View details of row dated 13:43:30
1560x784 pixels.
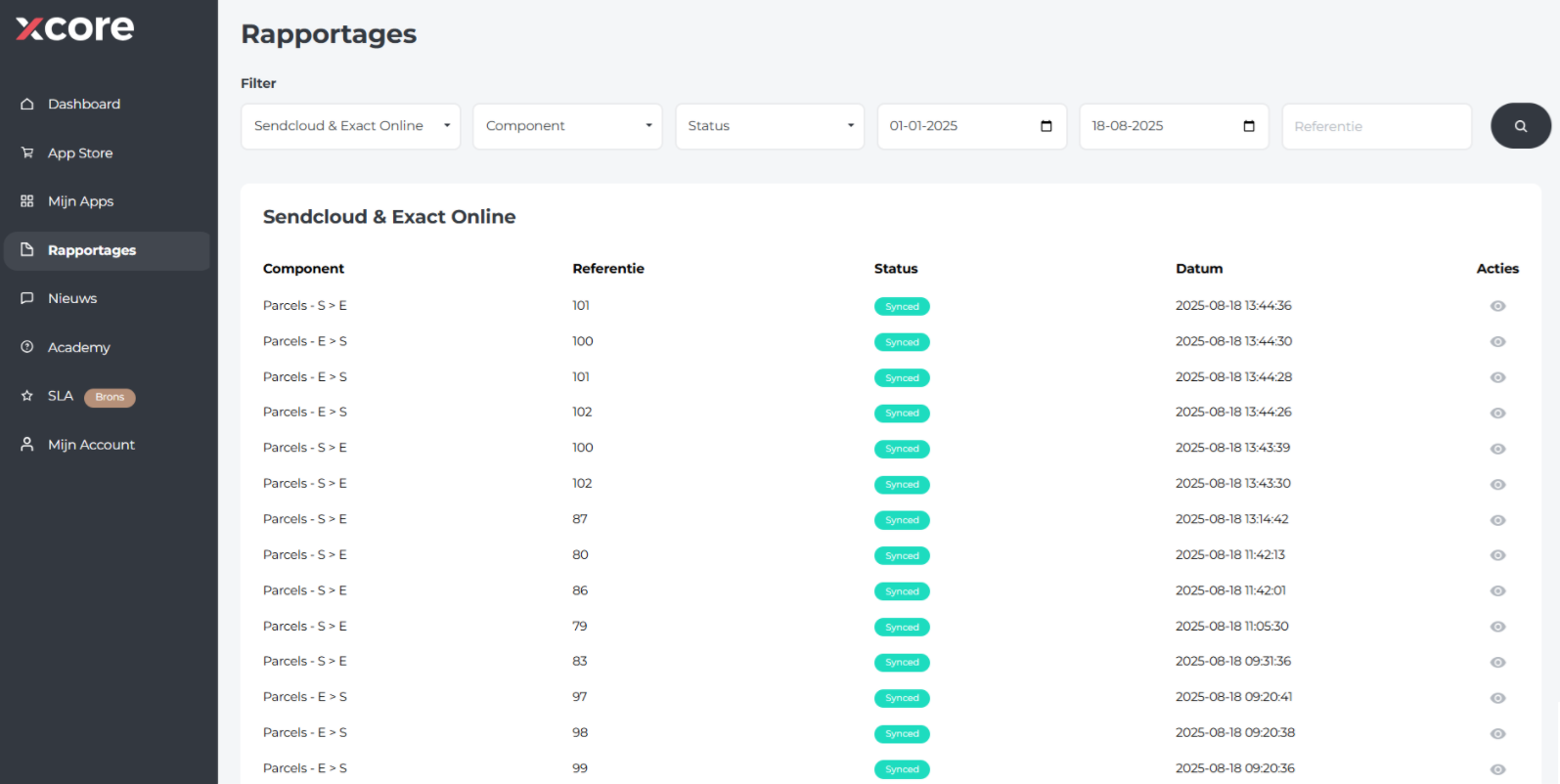tap(1497, 485)
